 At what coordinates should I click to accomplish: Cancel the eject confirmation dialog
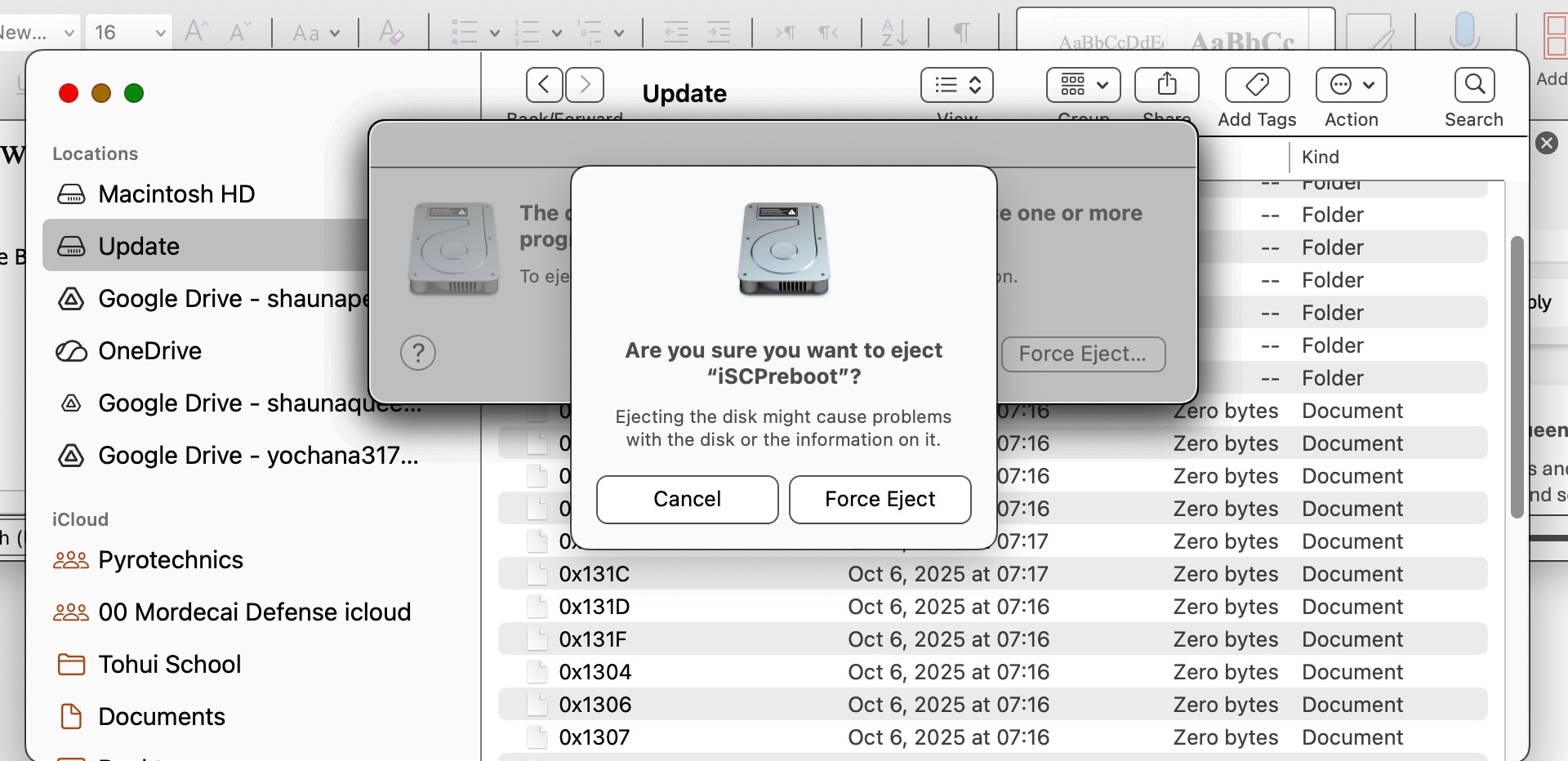pyautogui.click(x=687, y=499)
